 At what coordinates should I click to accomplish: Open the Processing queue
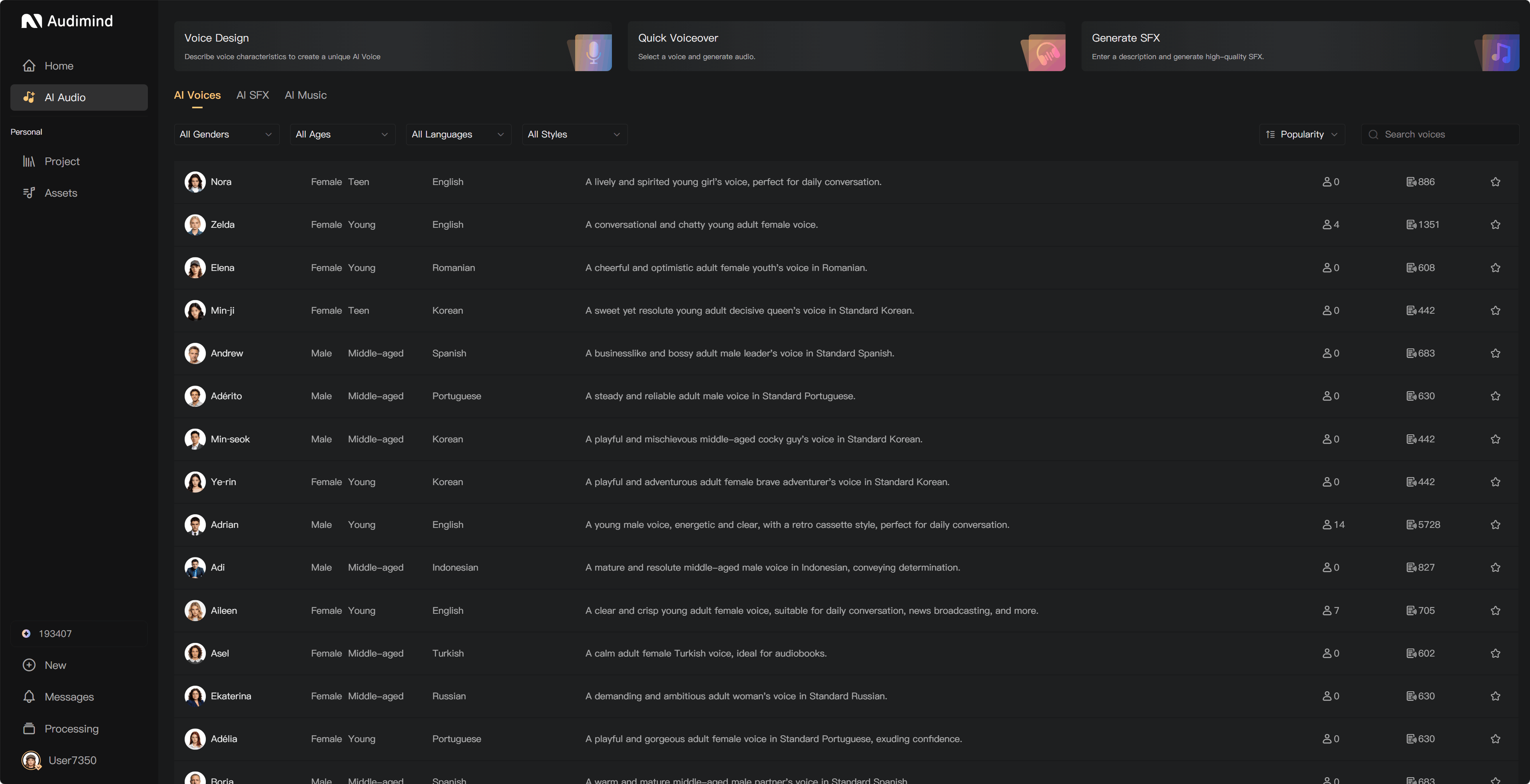click(79, 729)
